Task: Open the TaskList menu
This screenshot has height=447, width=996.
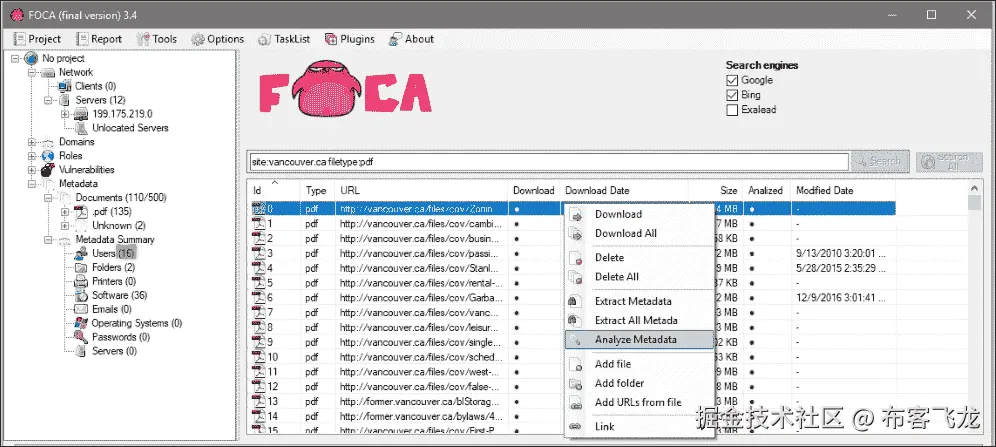Action: click(x=284, y=39)
